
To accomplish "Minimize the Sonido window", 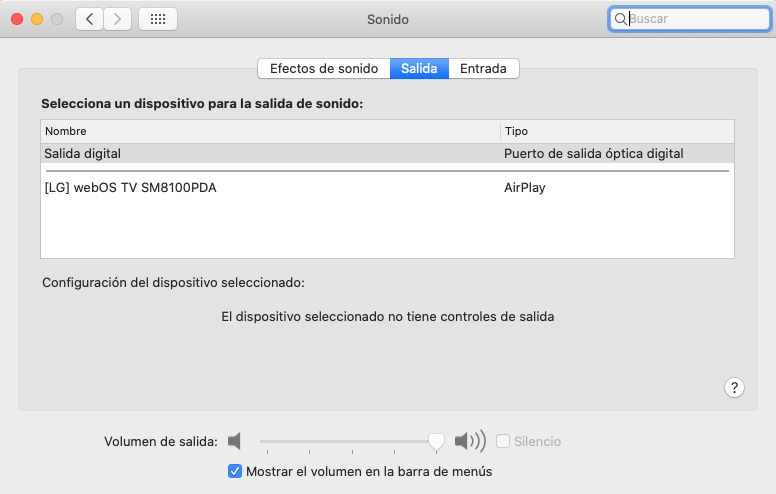I will coord(37,19).
